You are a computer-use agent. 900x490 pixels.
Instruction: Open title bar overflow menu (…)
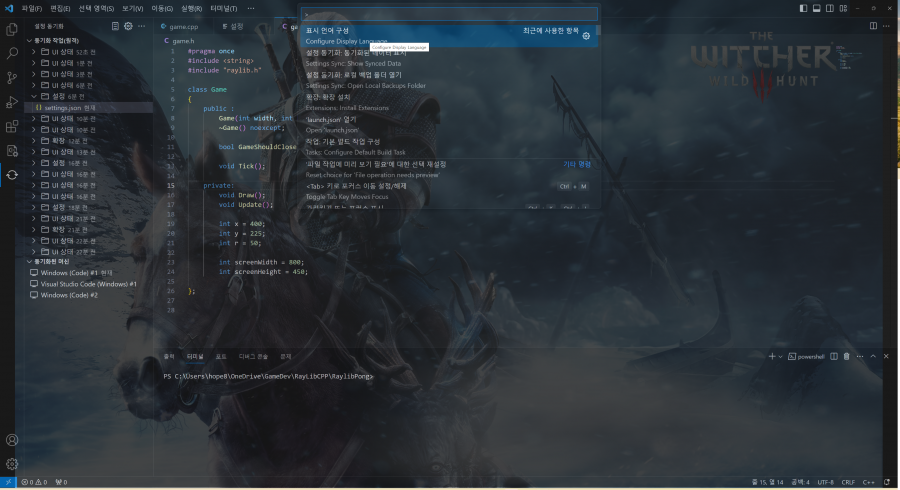(x=251, y=9)
